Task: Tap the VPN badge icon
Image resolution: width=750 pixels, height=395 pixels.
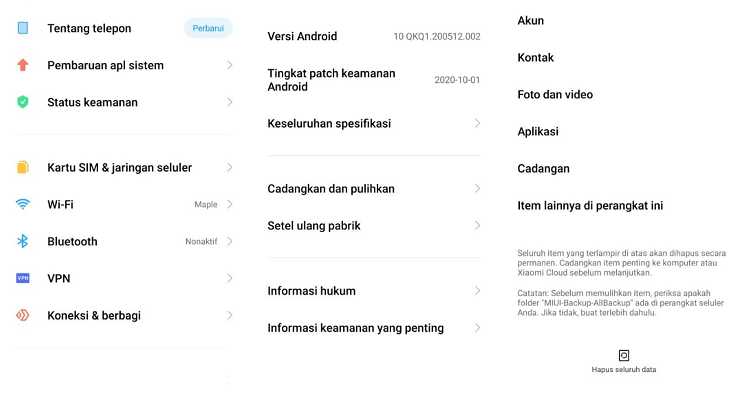Action: [x=22, y=278]
